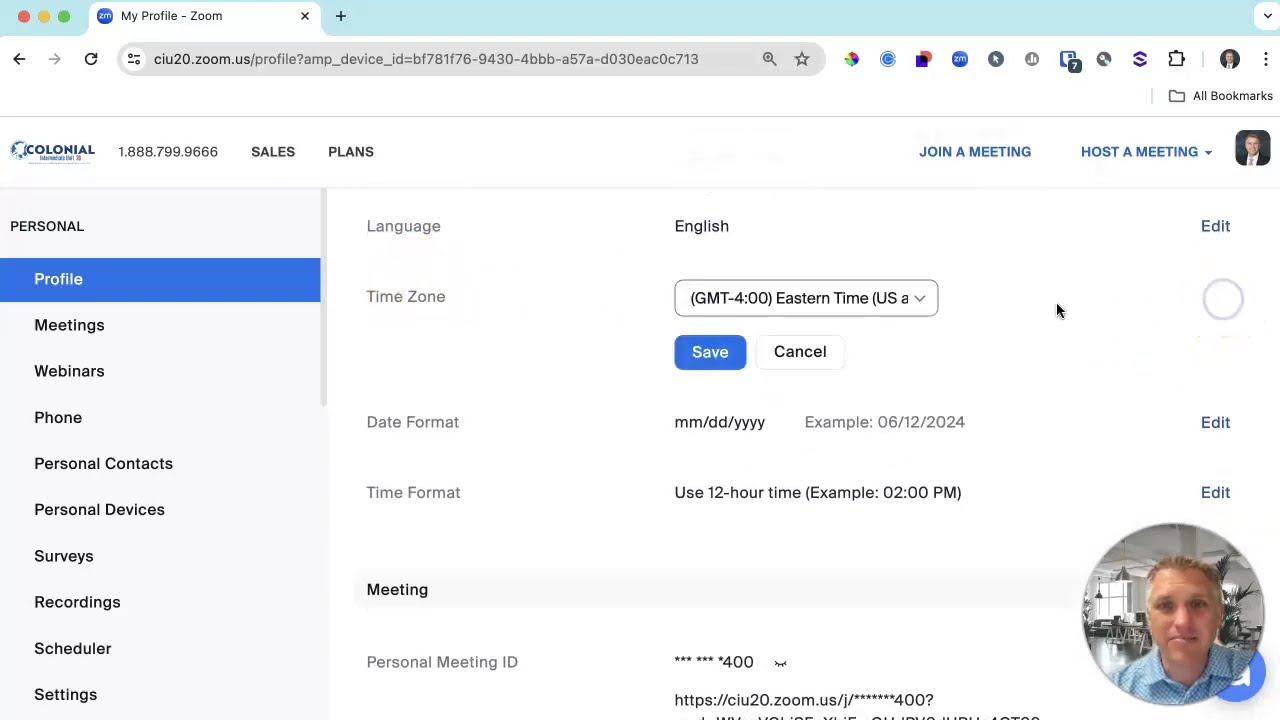Open the user profile avatar menu
This screenshot has width=1280, height=720.
(1252, 149)
